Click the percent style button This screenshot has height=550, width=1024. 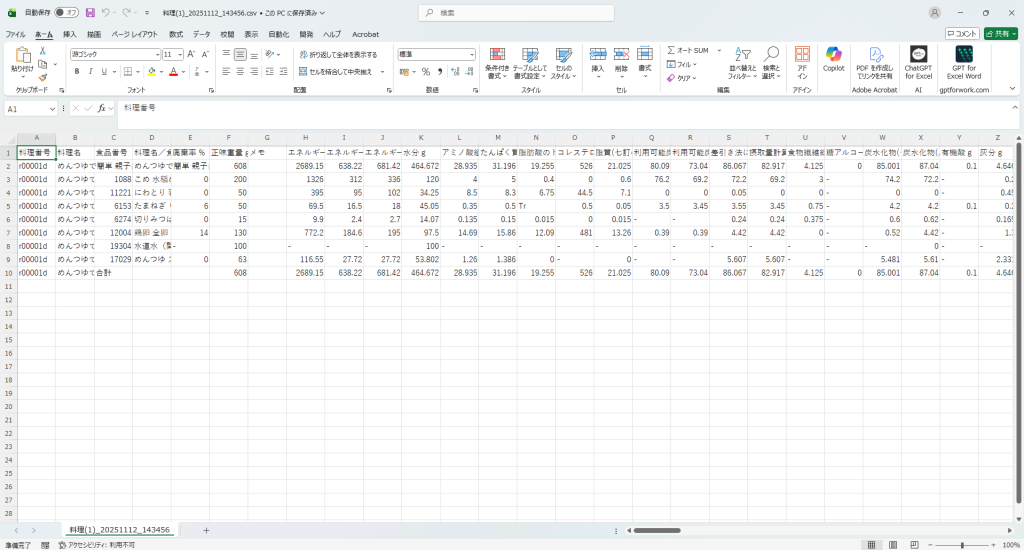426,72
